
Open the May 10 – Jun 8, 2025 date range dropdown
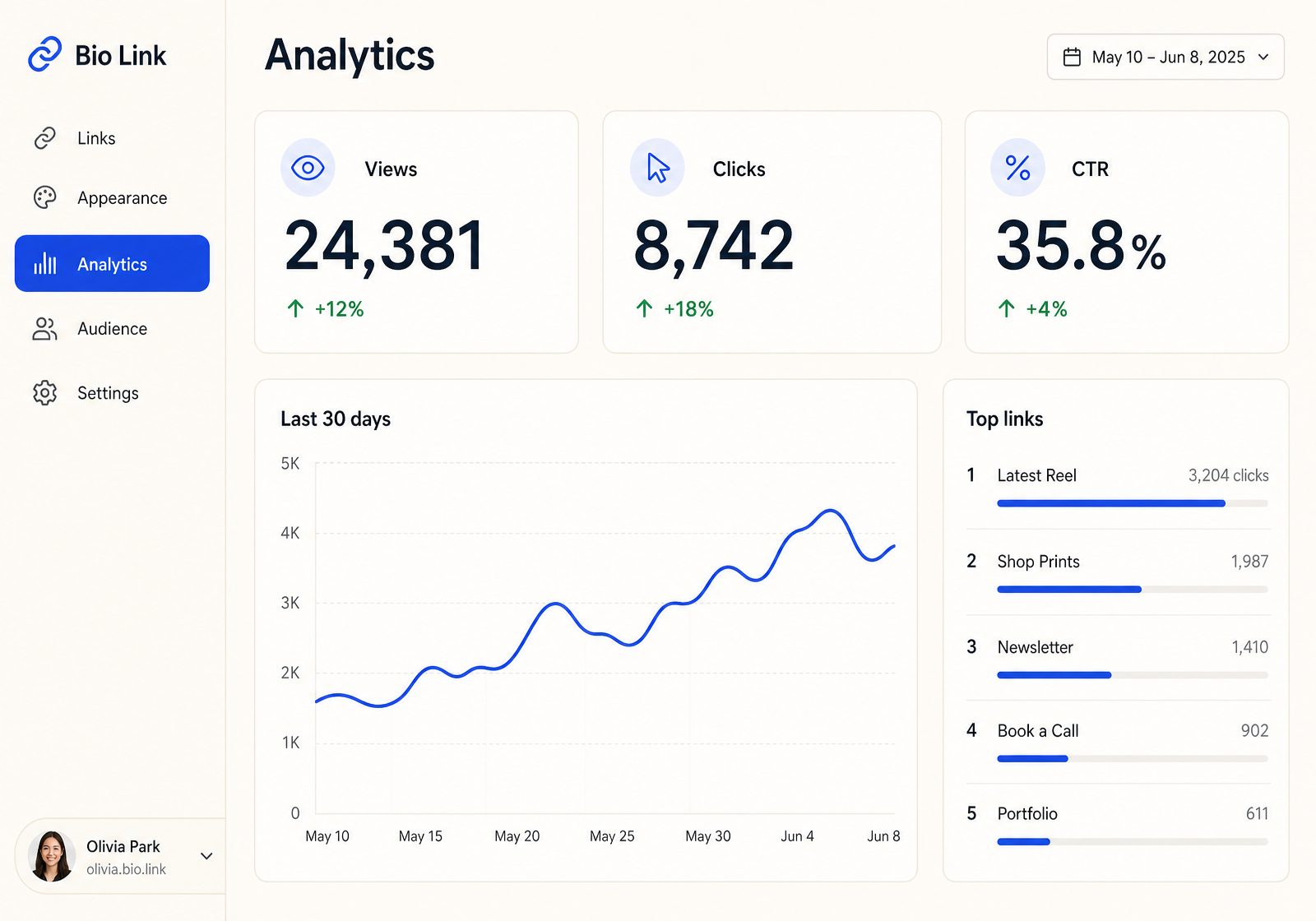(1165, 57)
